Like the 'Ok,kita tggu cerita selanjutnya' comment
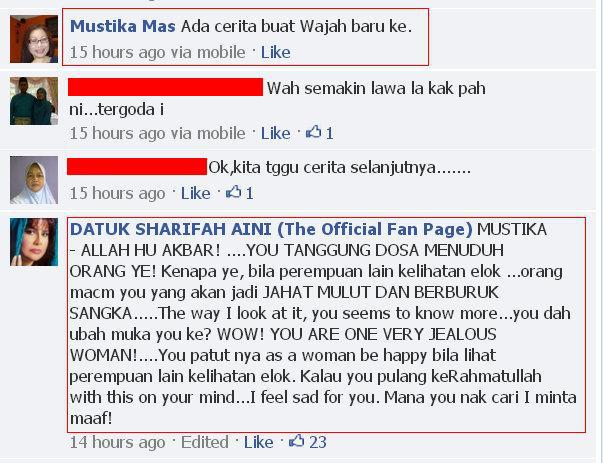The image size is (603, 463). 195,193
